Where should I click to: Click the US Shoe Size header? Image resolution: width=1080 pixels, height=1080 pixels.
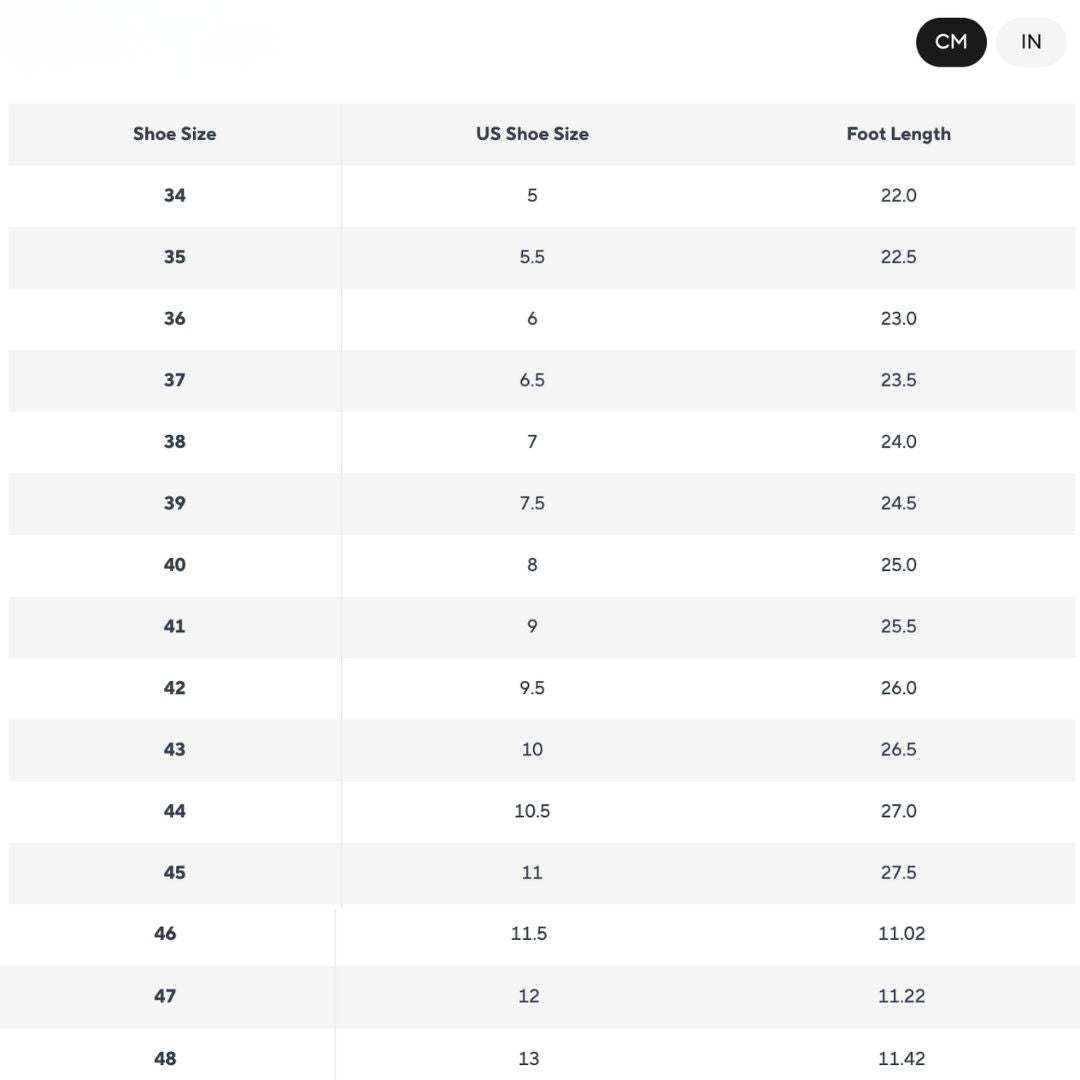[x=532, y=134]
